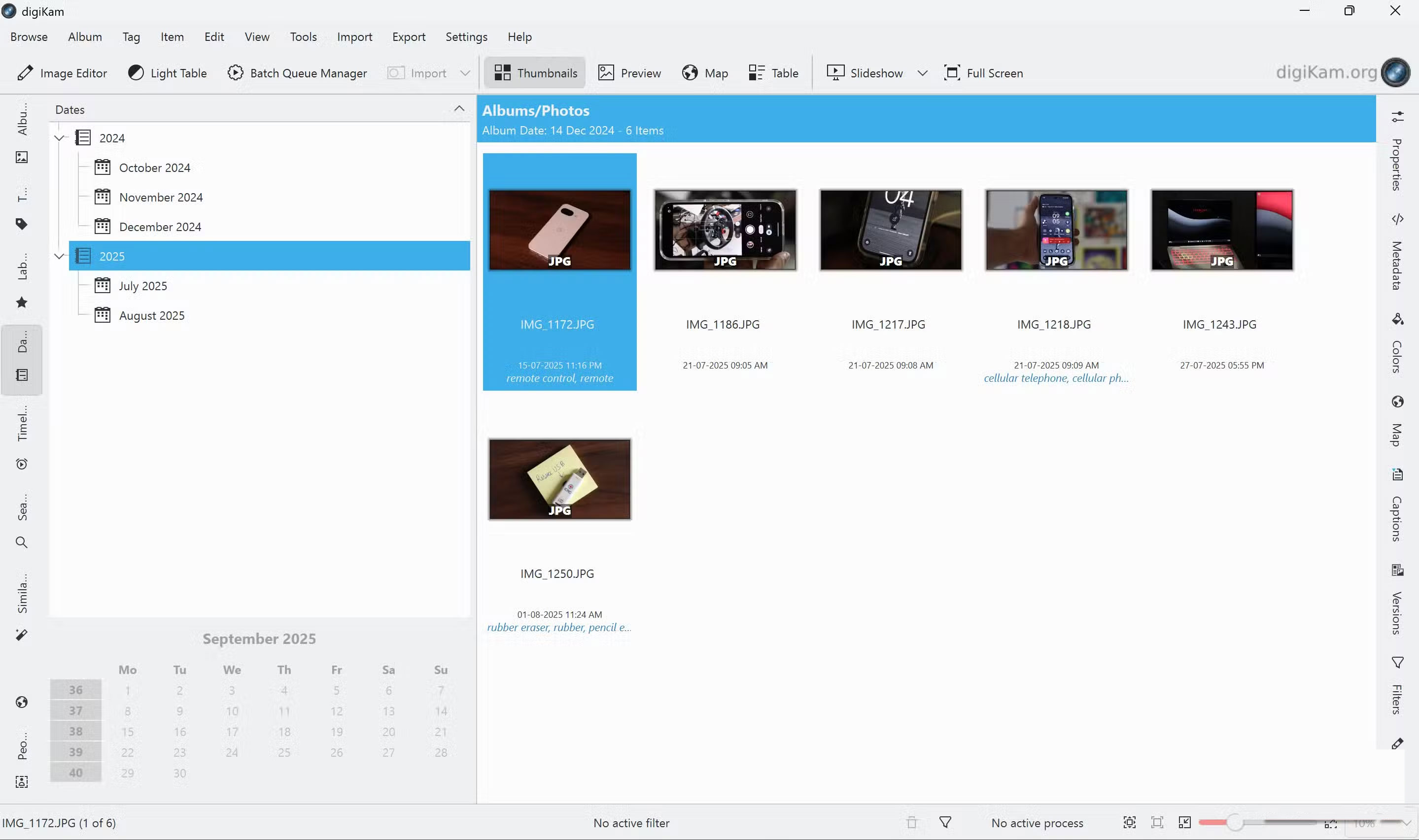Screen dimensions: 1419x840
Task: Toggle Preview view mode
Action: (x=629, y=73)
